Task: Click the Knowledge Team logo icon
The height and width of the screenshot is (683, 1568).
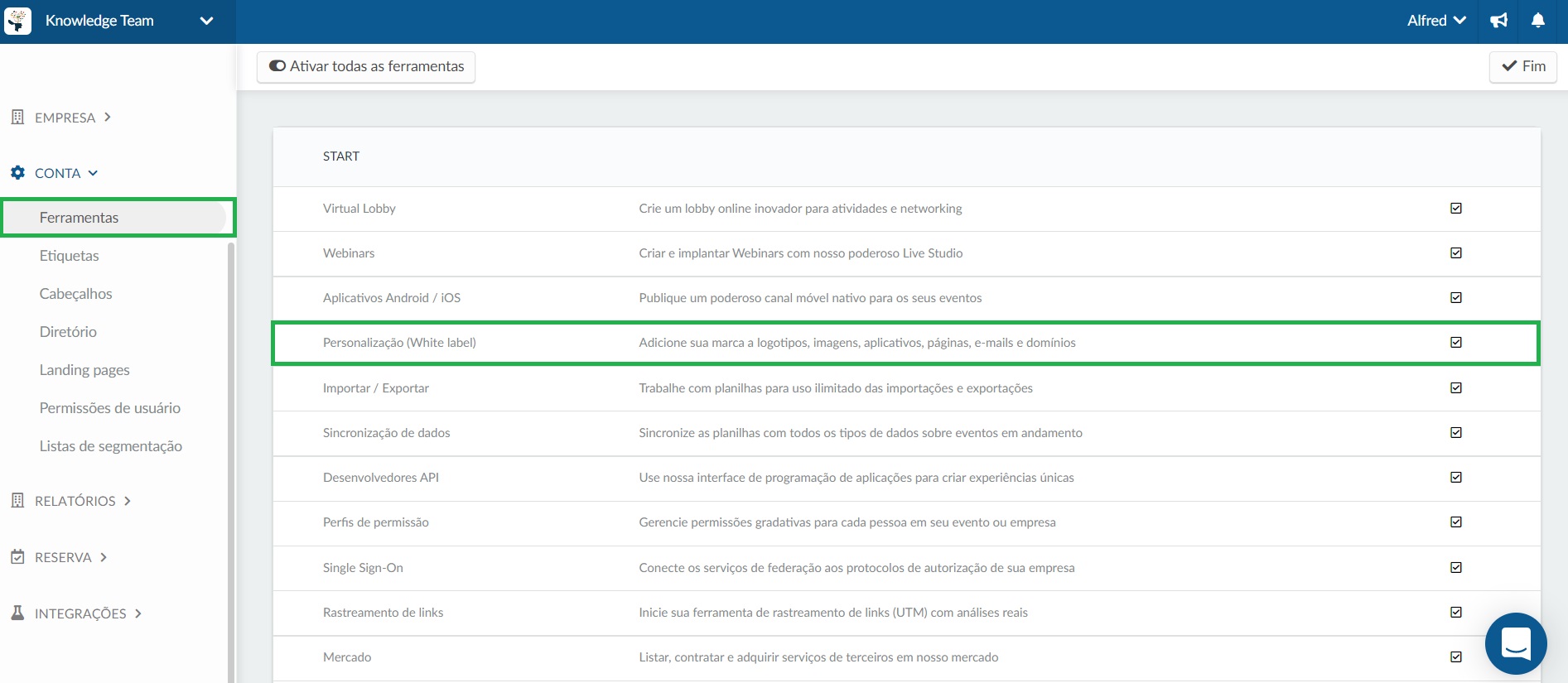Action: pos(17,21)
